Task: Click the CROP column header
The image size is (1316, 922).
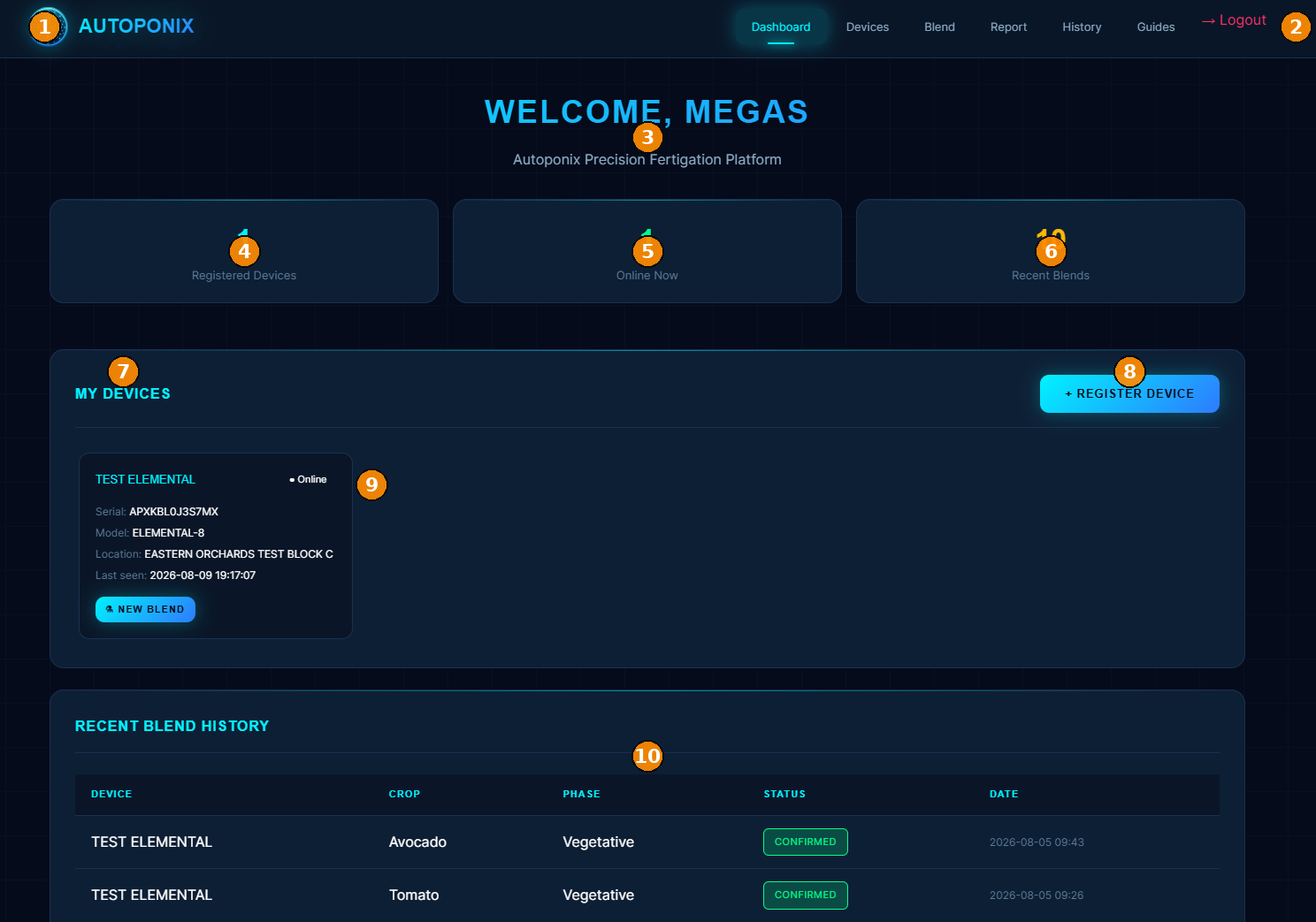Action: (404, 794)
